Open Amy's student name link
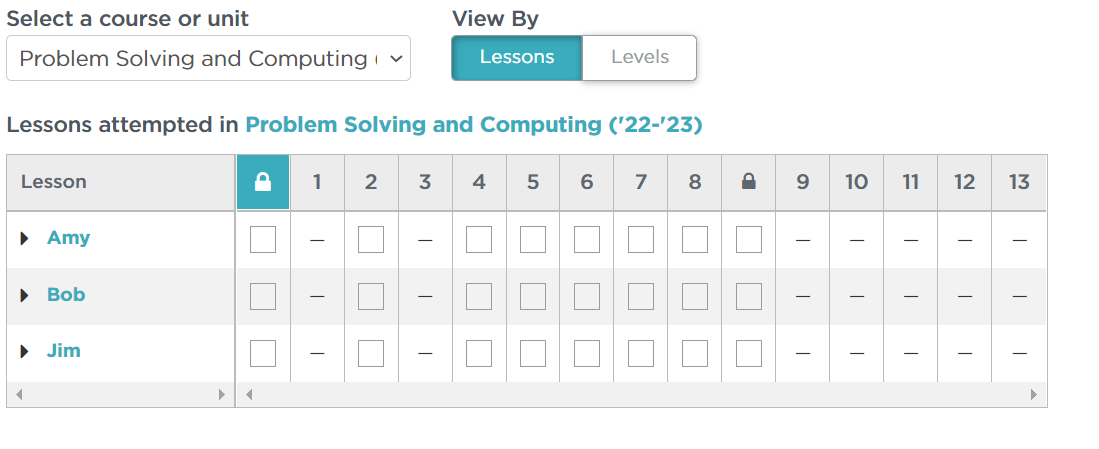Image resolution: width=1099 pixels, height=449 pixels. pos(68,237)
